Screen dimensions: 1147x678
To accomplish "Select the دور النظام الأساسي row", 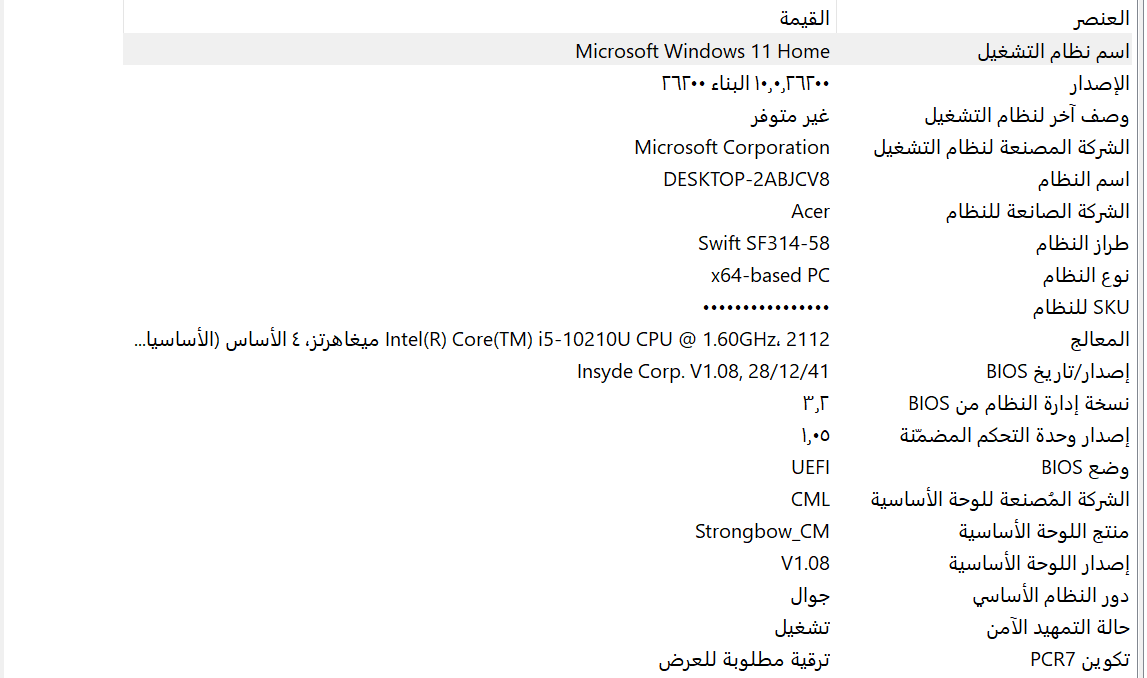I will (x=628, y=596).
